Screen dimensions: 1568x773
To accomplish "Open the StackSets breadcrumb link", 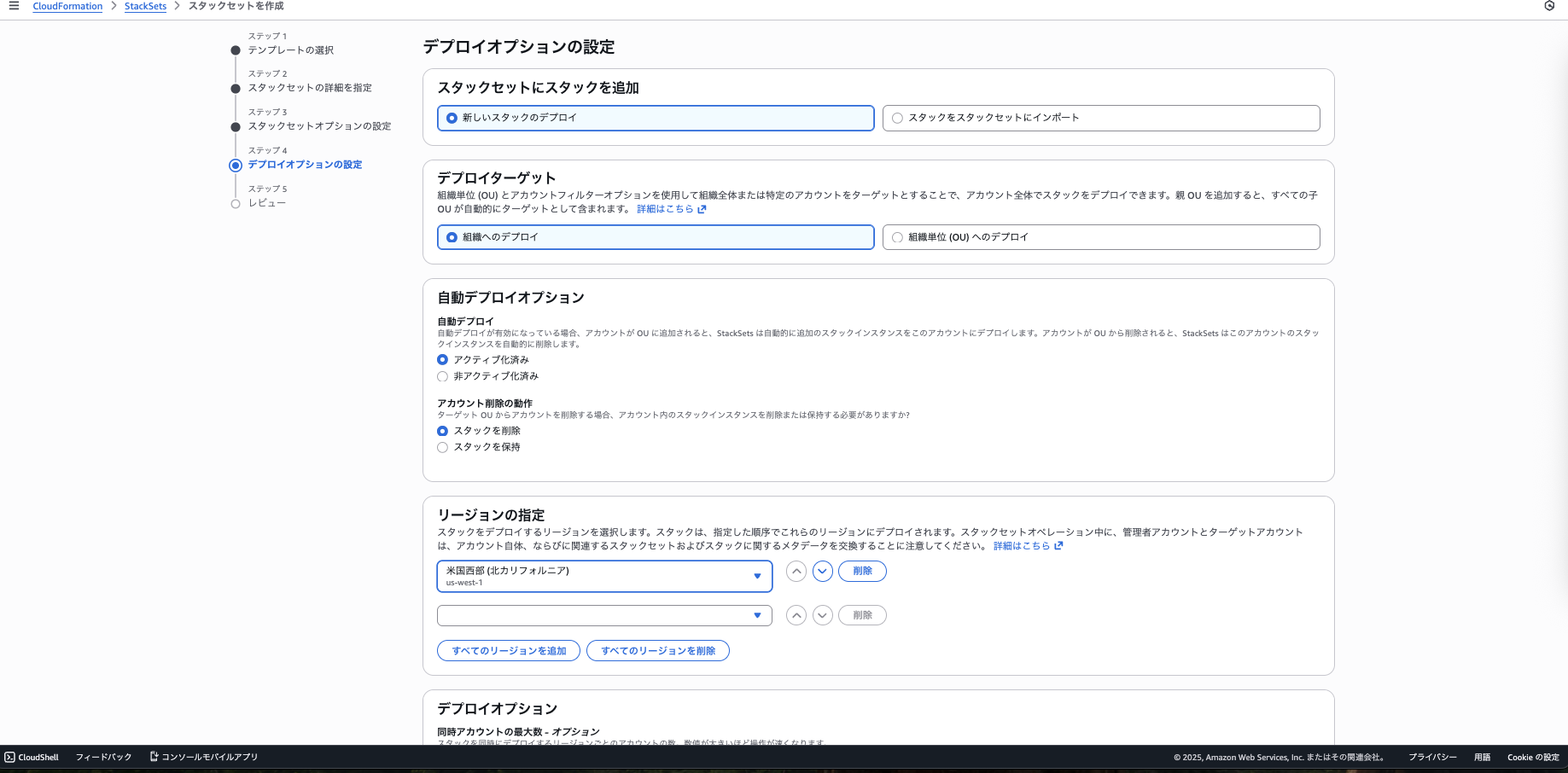I will pyautogui.click(x=144, y=6).
